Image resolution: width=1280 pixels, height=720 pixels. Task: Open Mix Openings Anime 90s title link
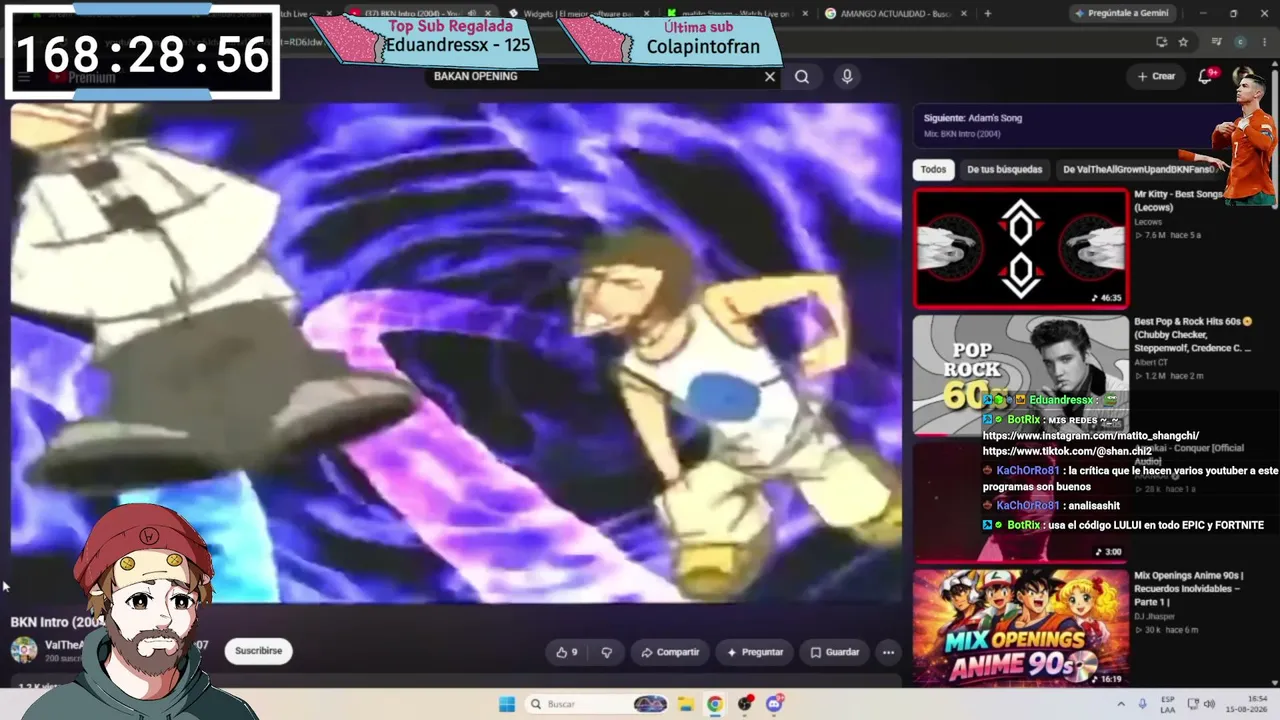(1187, 589)
